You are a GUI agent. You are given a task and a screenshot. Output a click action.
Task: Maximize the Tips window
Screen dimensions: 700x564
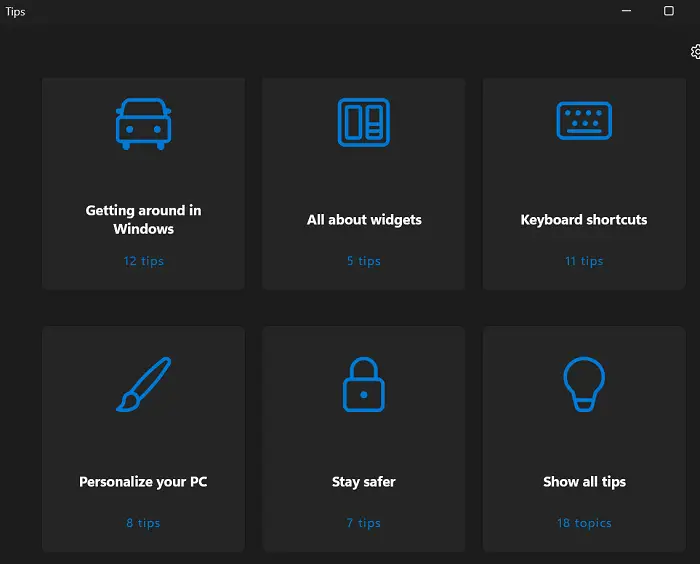tap(669, 11)
